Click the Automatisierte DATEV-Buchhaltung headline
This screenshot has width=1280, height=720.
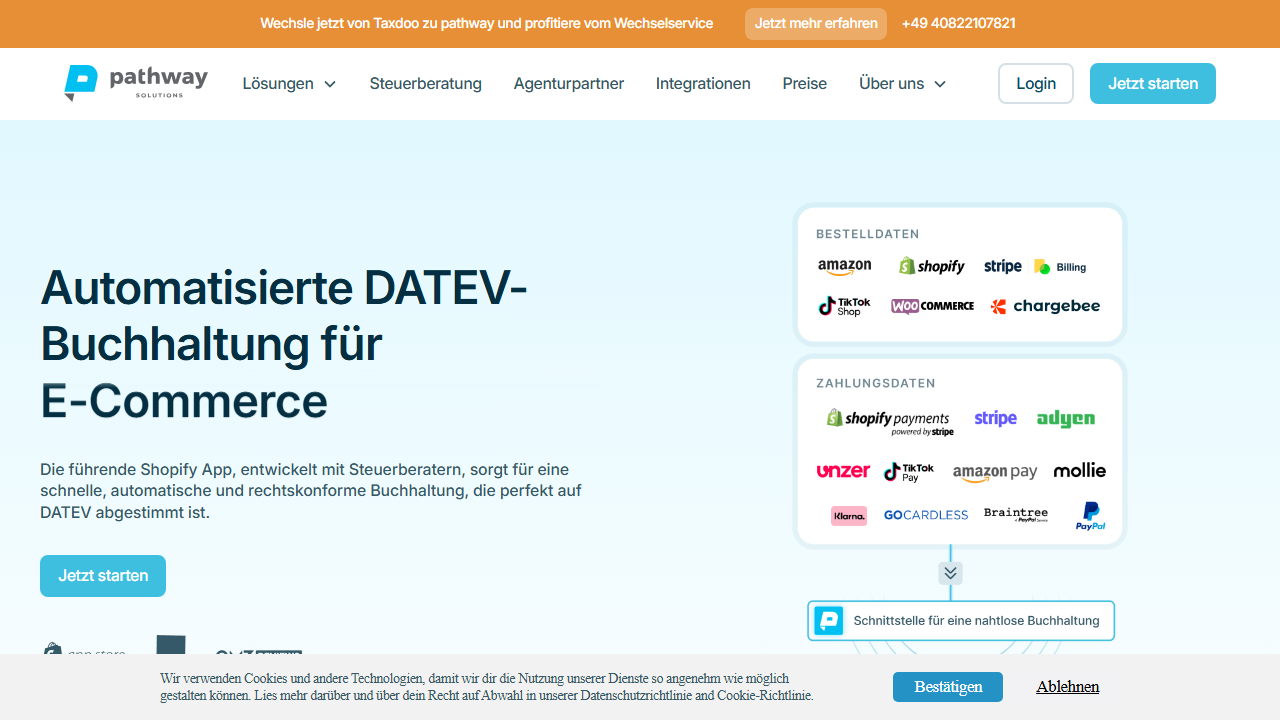pyautogui.click(x=284, y=344)
